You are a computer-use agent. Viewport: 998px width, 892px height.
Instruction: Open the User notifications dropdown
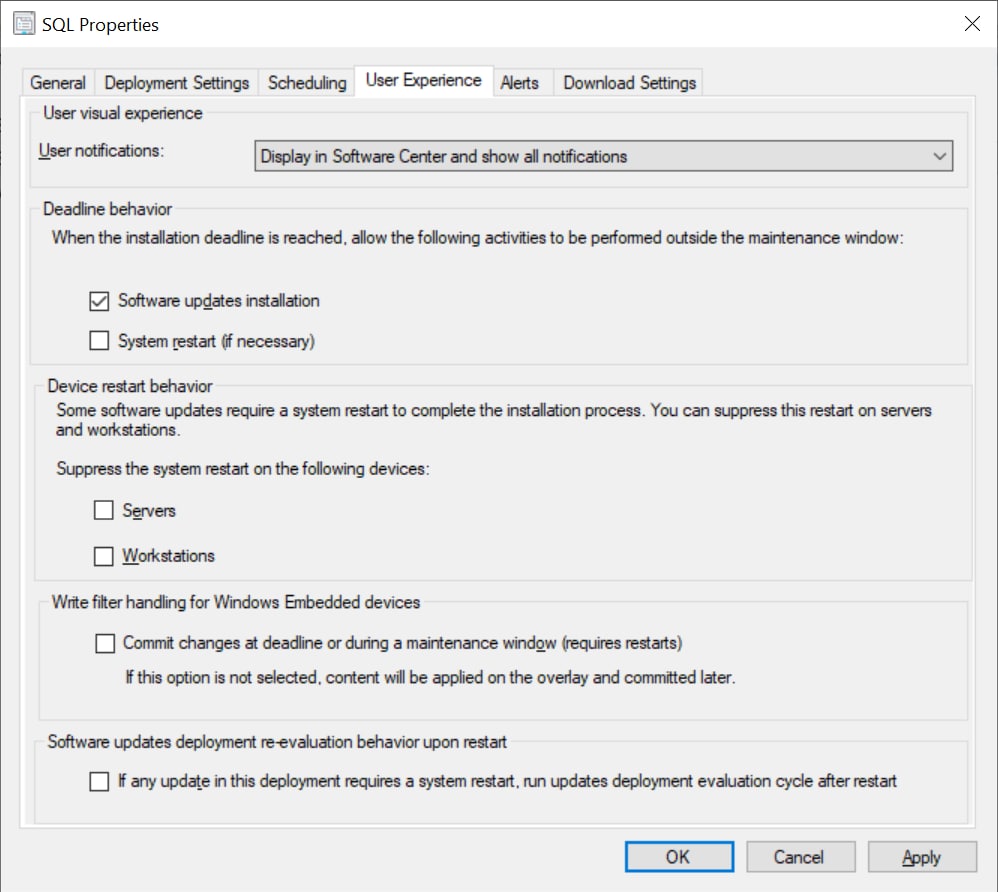603,156
